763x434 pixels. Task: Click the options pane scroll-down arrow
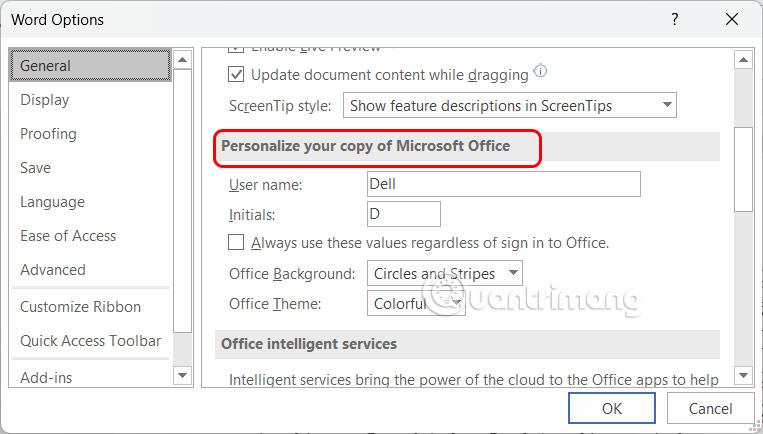[x=743, y=376]
